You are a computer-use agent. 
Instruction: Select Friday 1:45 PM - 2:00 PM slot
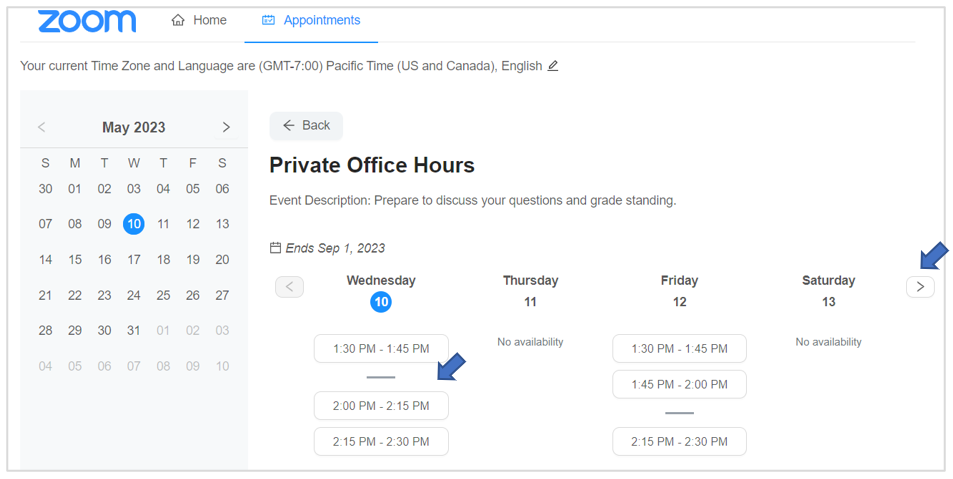click(679, 385)
